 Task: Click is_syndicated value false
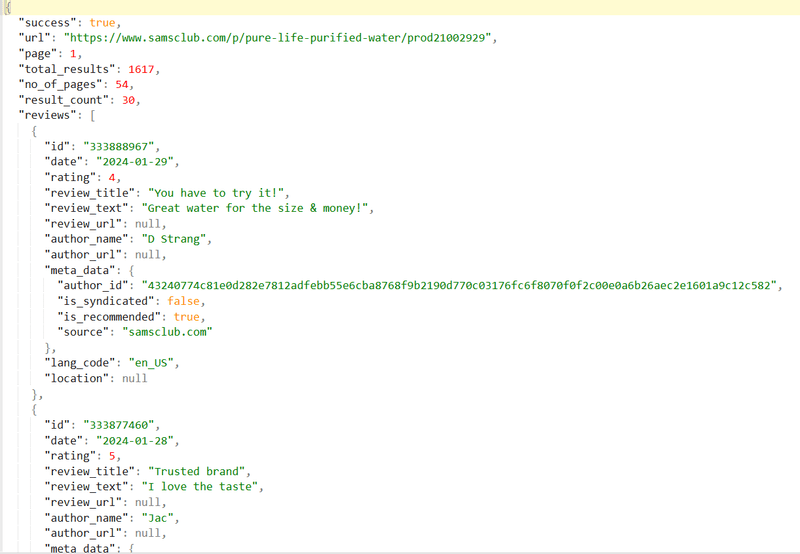point(183,301)
